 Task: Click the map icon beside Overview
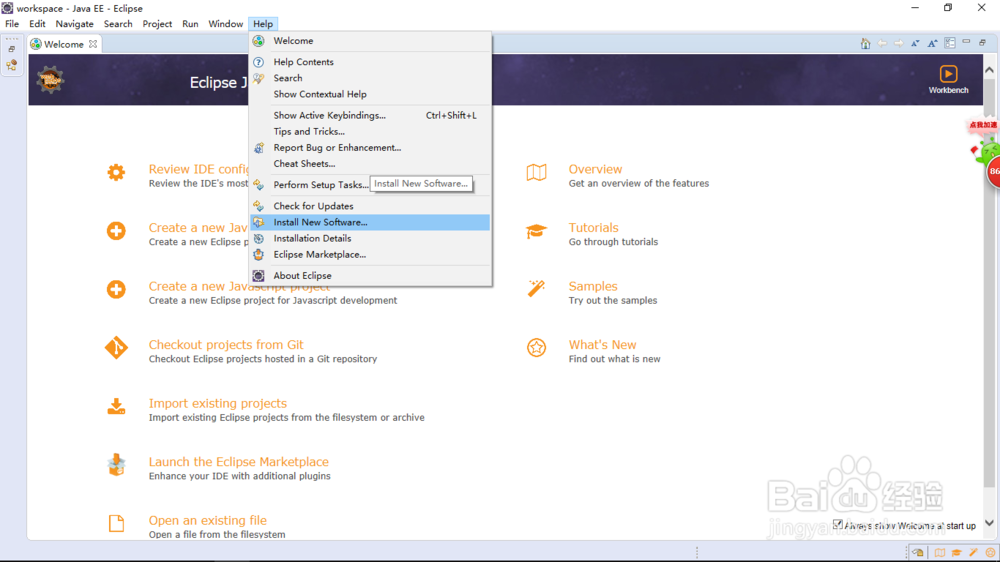[536, 172]
